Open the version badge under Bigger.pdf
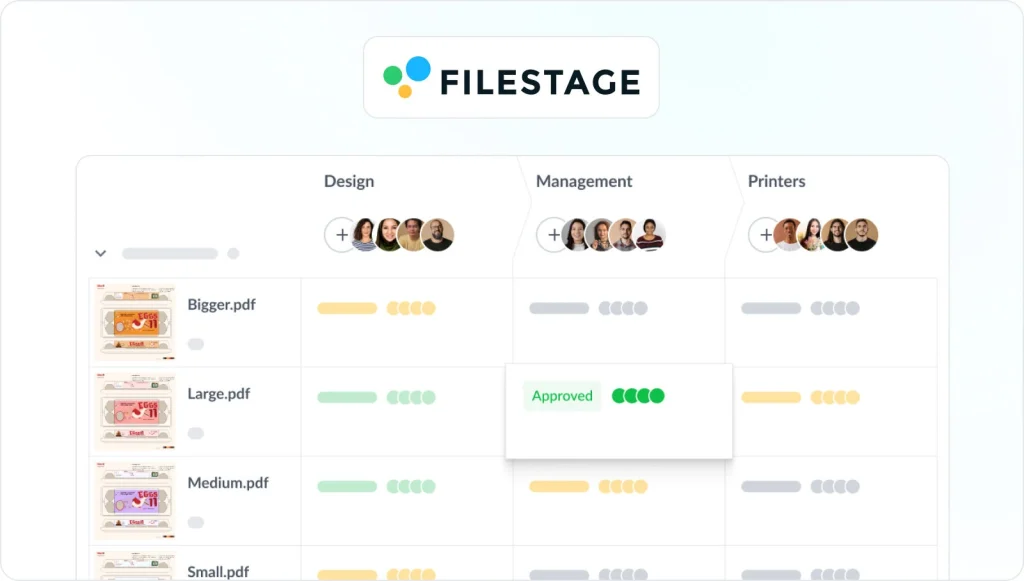1024x581 pixels. [195, 343]
